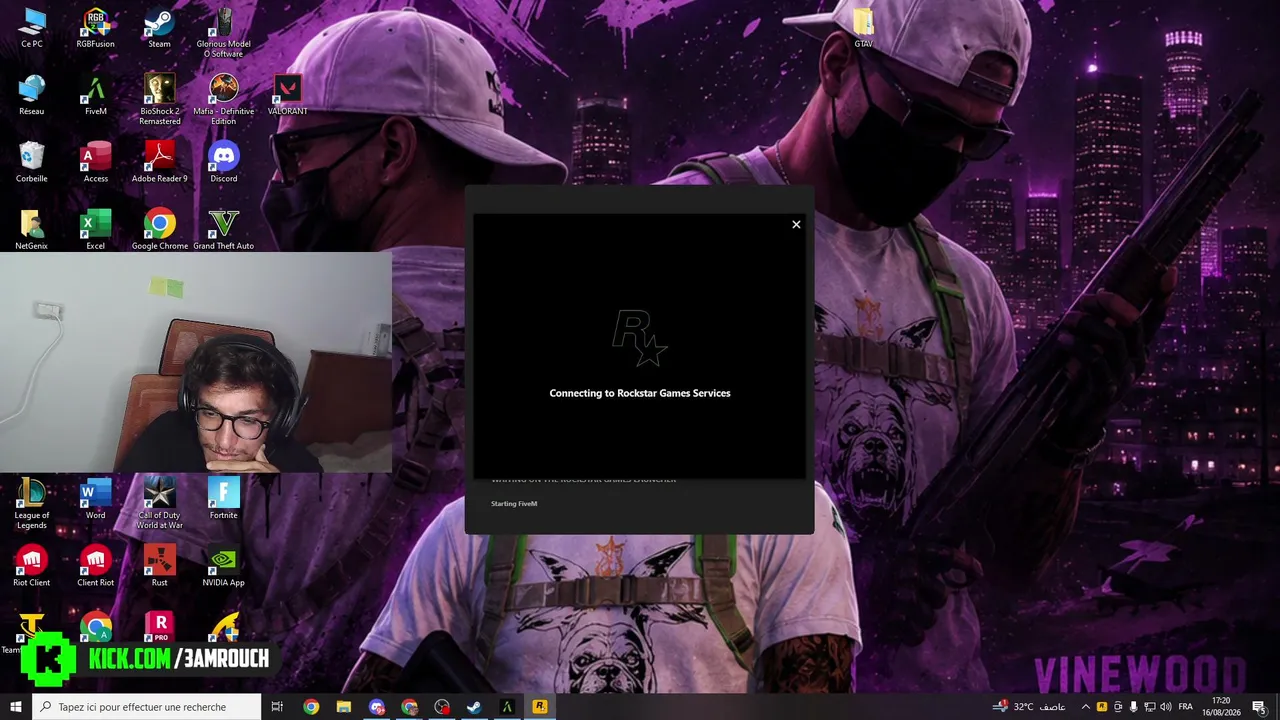Open the Meet Now camera tray icon

pos(1118,707)
